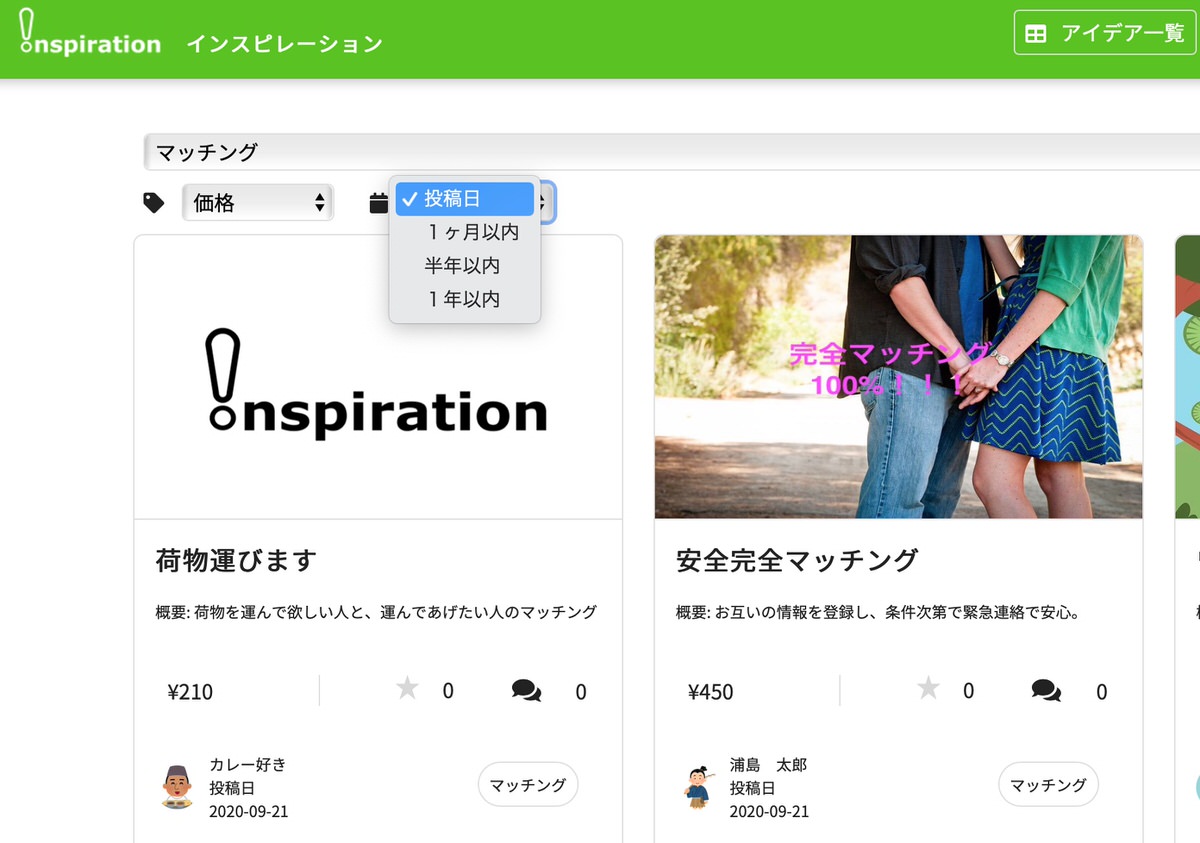Click the ¥210 price
Screen dimensions: 1200x843
pyautogui.click(x=190, y=692)
